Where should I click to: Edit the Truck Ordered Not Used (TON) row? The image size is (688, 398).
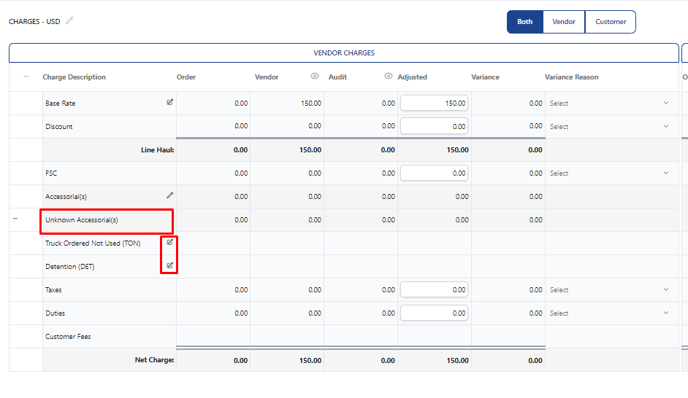pyautogui.click(x=170, y=242)
